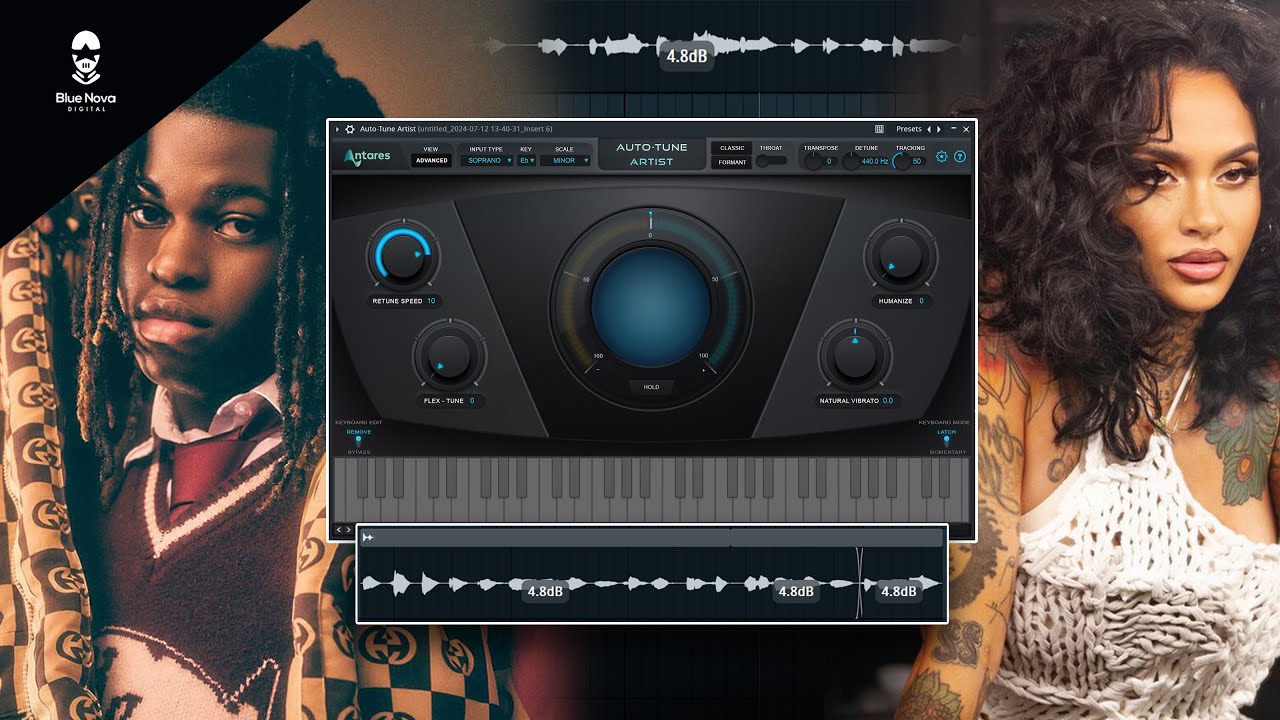Open the Presets menu
The height and width of the screenshot is (720, 1280).
point(909,129)
